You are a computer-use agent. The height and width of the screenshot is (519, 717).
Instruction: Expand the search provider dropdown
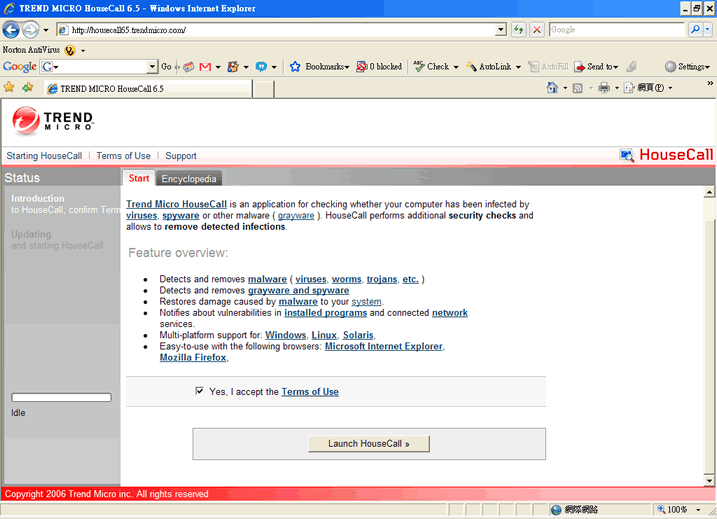tap(707, 30)
